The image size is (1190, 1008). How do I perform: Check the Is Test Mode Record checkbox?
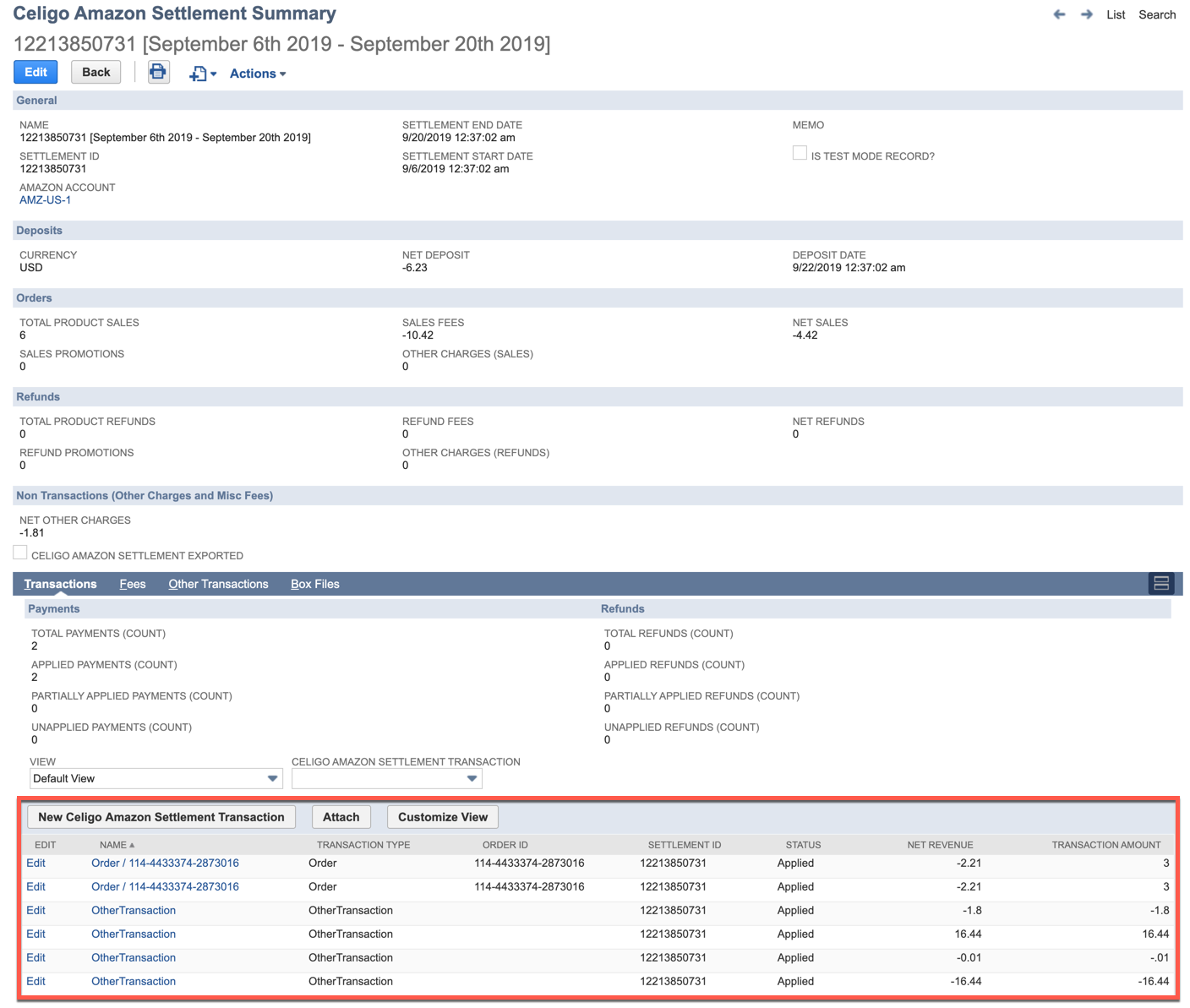coord(800,153)
